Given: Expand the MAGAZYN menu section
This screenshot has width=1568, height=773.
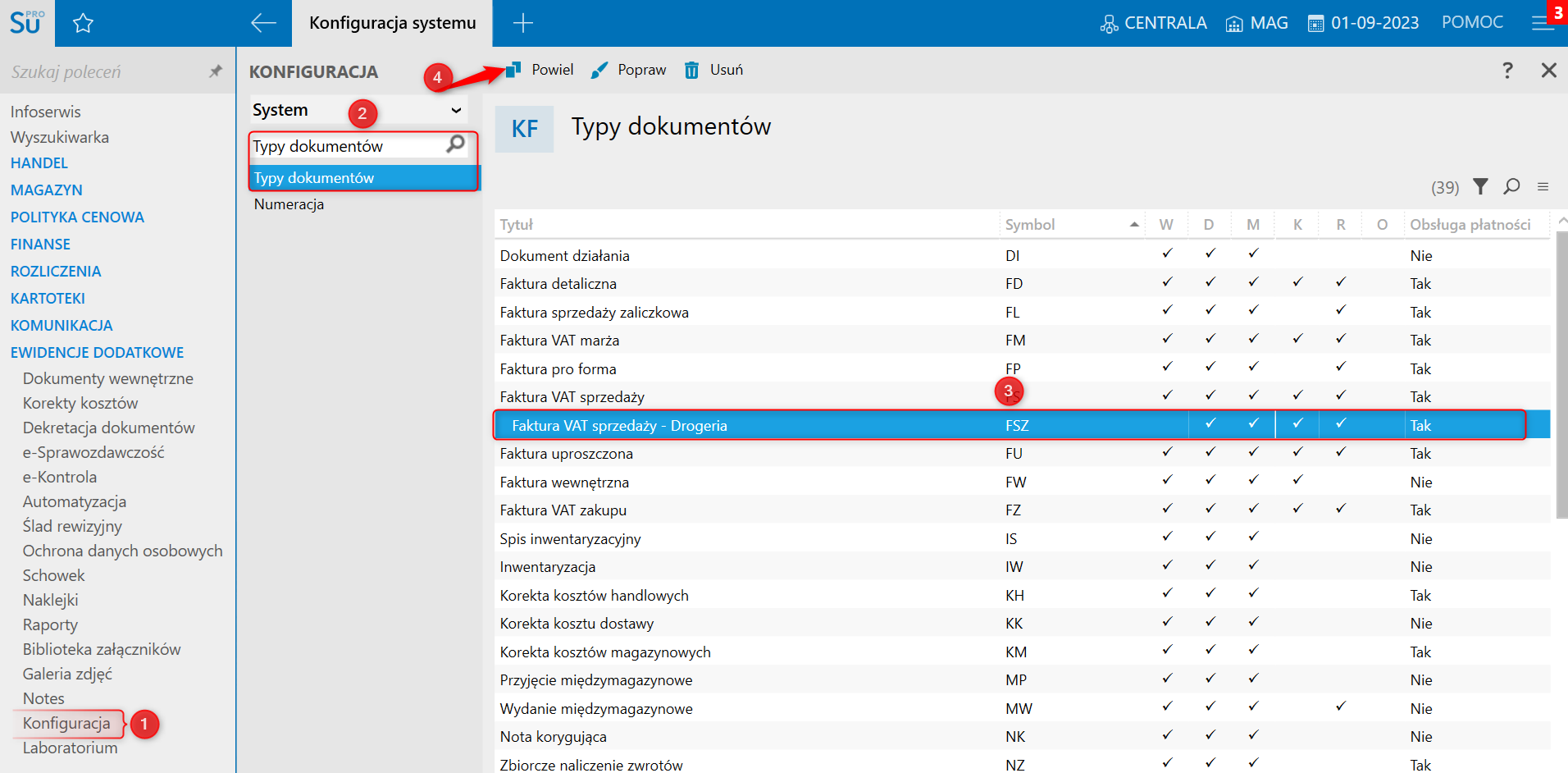Looking at the screenshot, I should 47,190.
